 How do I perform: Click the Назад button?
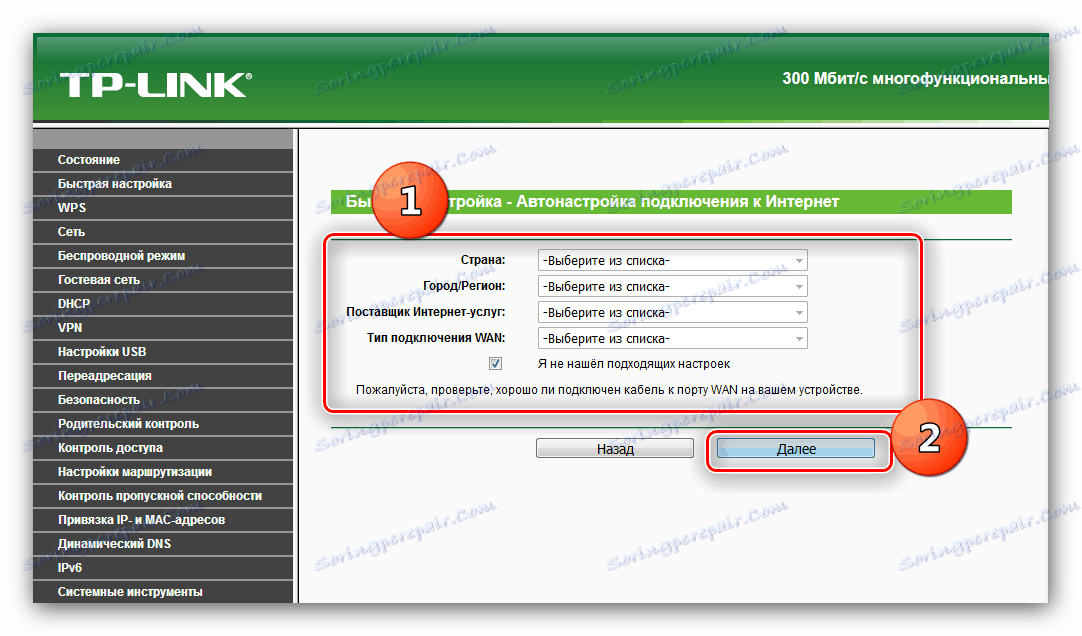[x=615, y=449]
